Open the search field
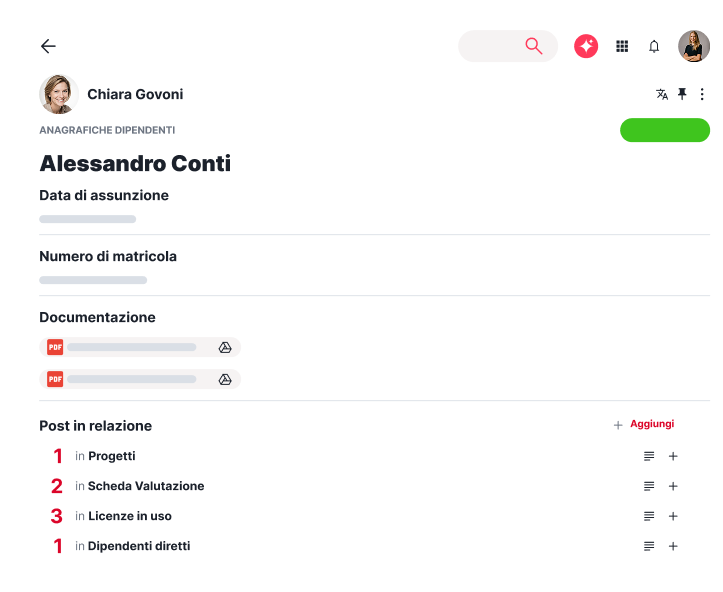Viewport: 723px width, 592px height. (x=507, y=46)
